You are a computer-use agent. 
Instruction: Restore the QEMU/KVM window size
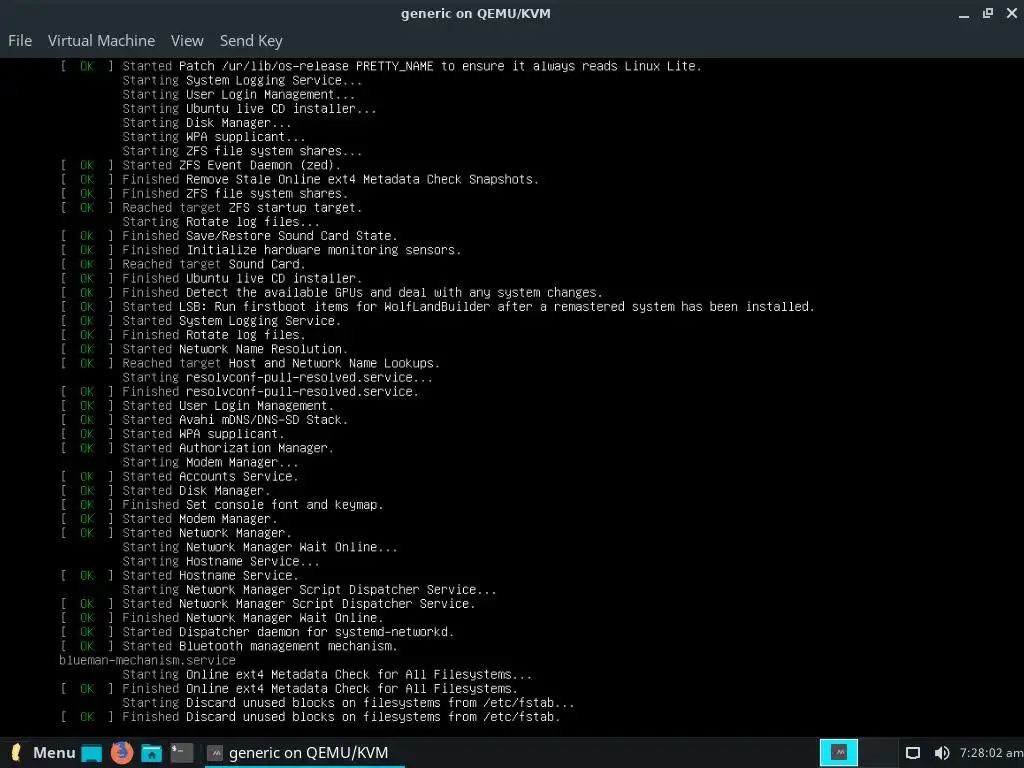(x=987, y=13)
